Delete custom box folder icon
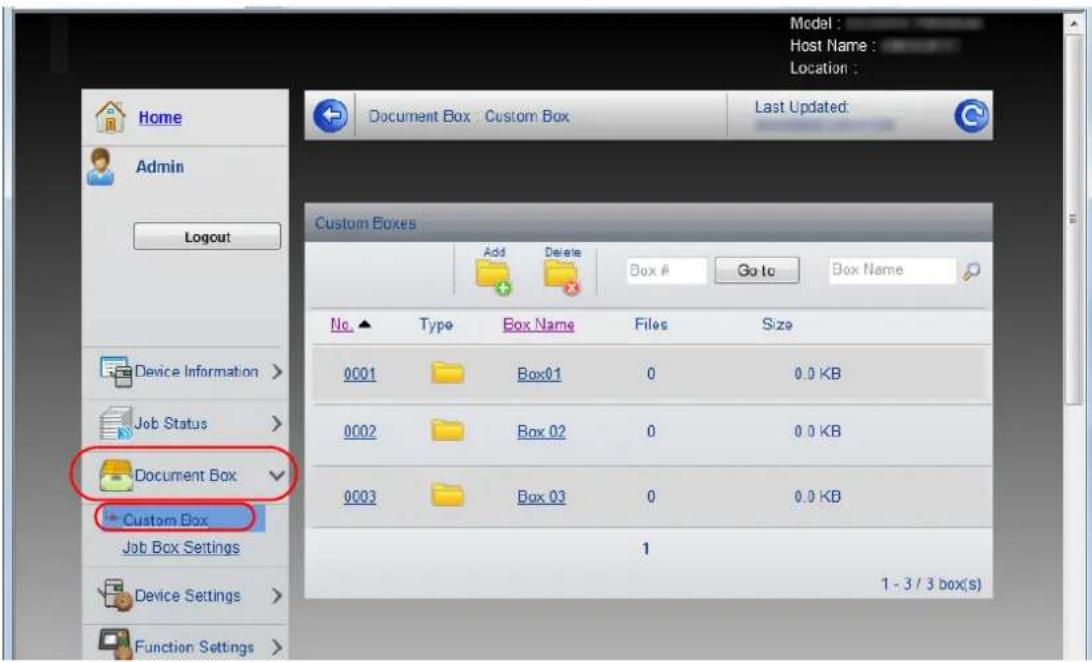The width and height of the screenshot is (1092, 662). click(x=562, y=276)
